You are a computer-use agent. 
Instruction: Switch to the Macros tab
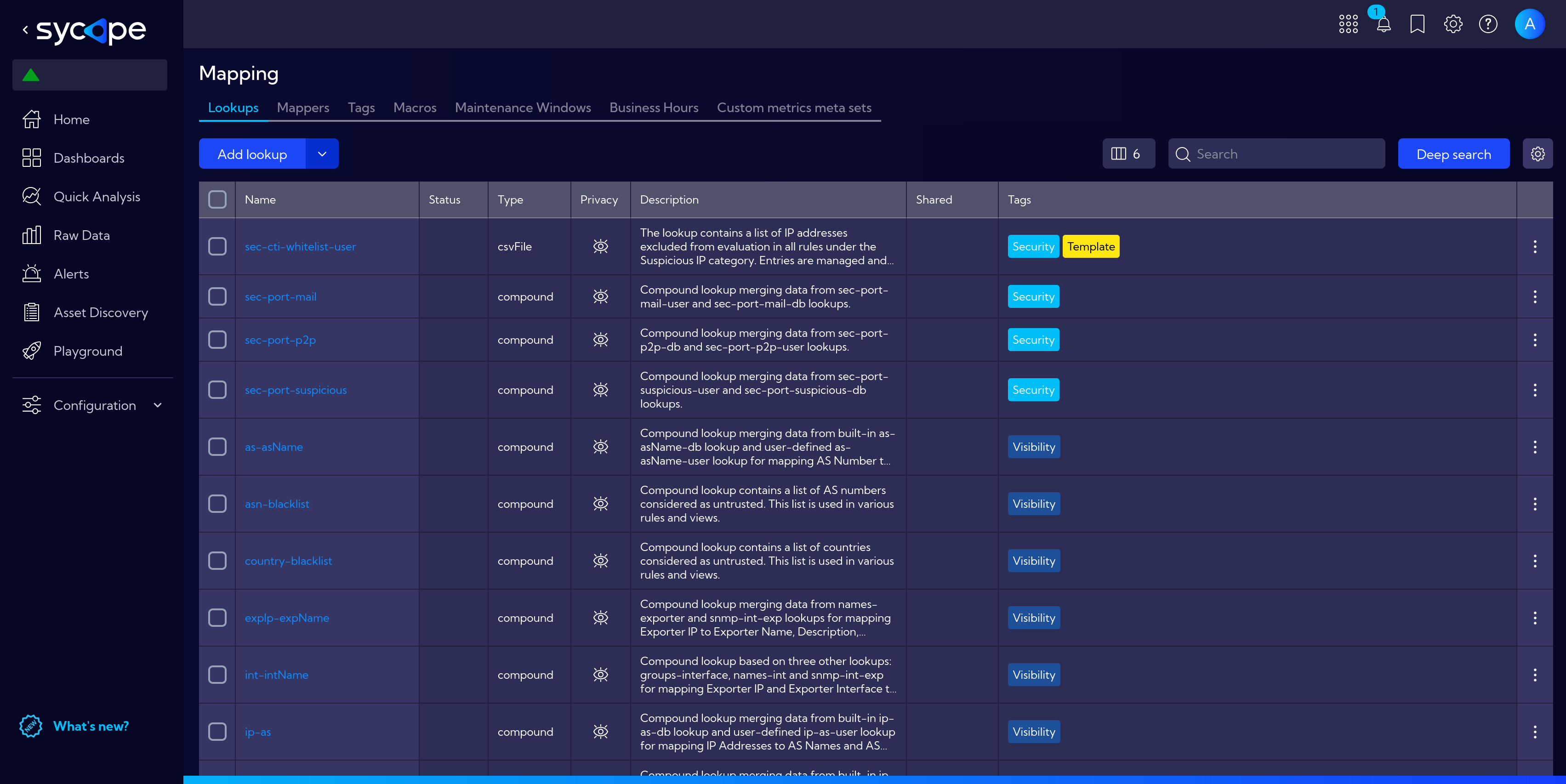(x=415, y=108)
